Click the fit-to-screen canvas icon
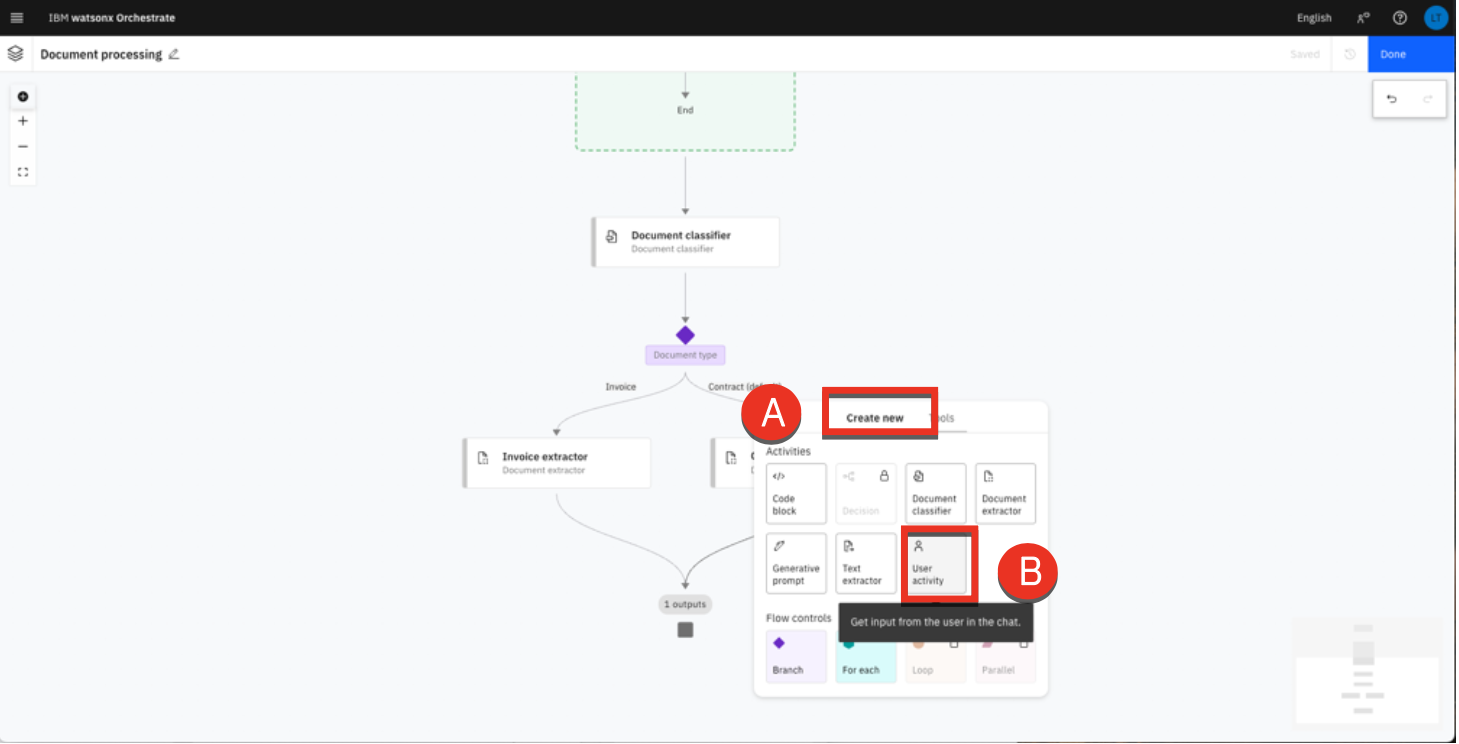The height and width of the screenshot is (744, 1459). pyautogui.click(x=23, y=172)
